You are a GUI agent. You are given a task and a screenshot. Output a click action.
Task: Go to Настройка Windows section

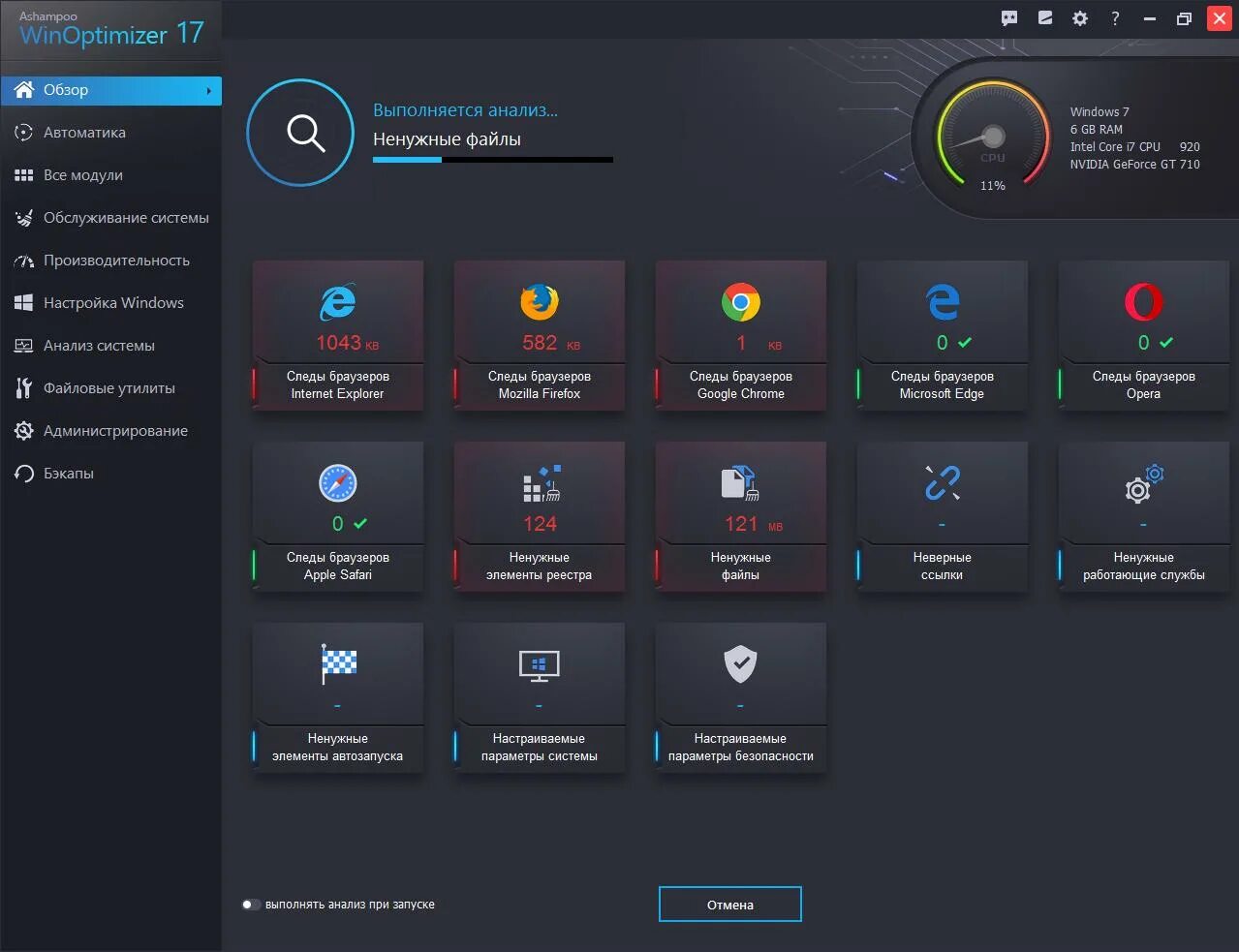(x=110, y=303)
